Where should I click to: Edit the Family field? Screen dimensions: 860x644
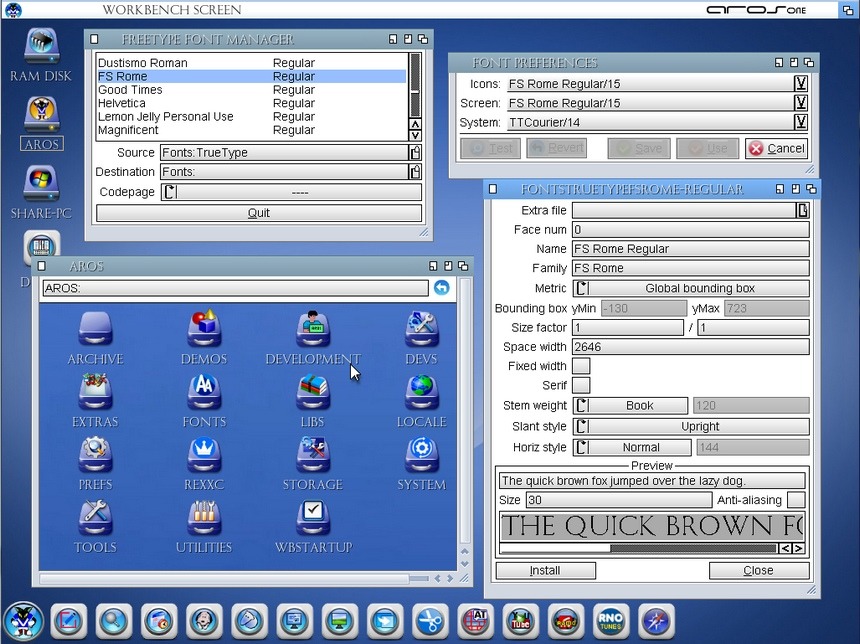pos(691,268)
